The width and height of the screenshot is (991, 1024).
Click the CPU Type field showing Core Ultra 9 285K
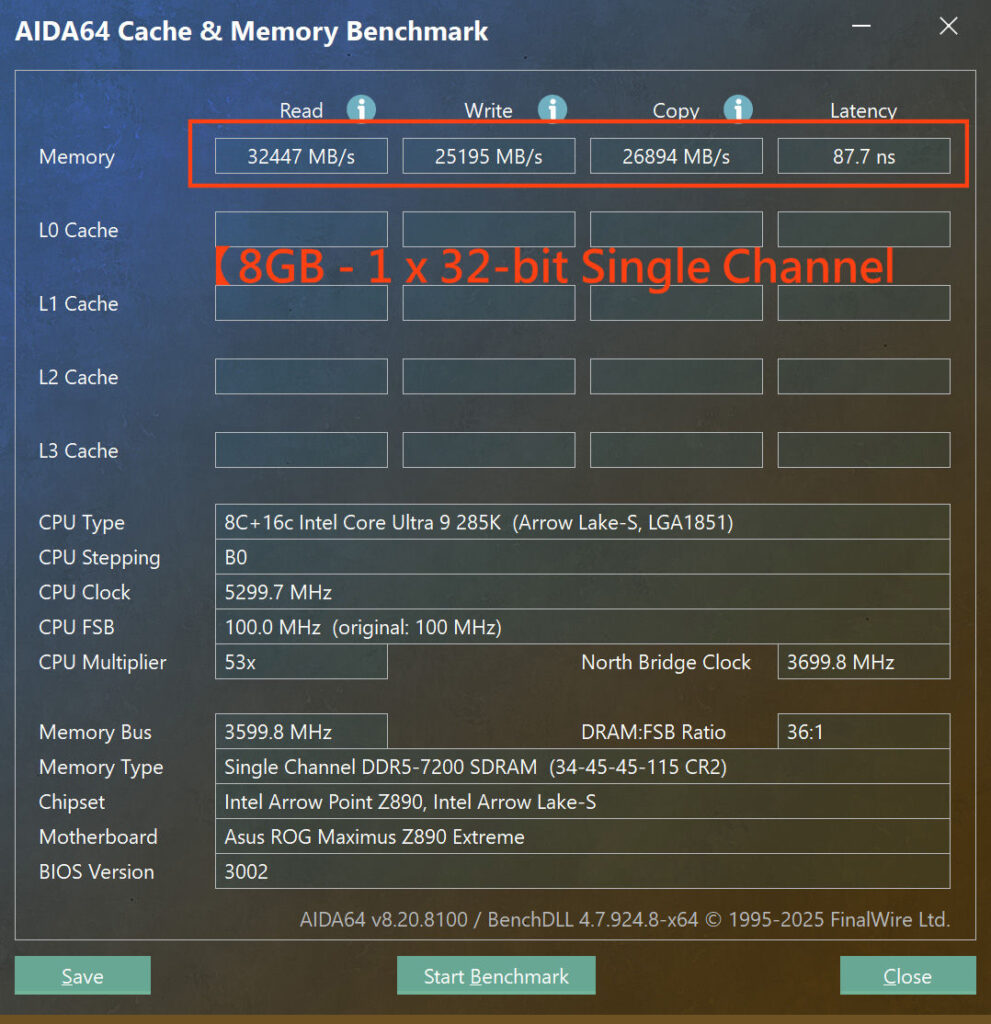pos(582,523)
